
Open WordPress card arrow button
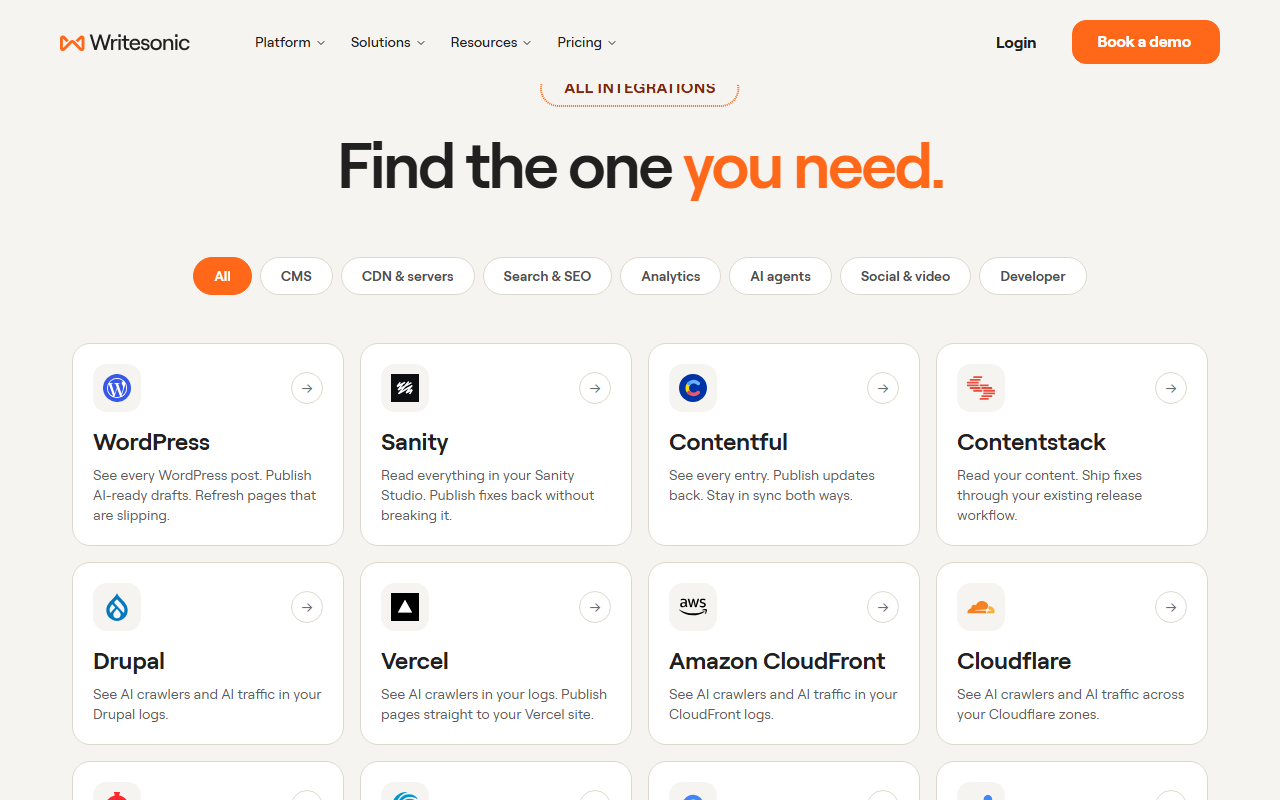coord(307,388)
